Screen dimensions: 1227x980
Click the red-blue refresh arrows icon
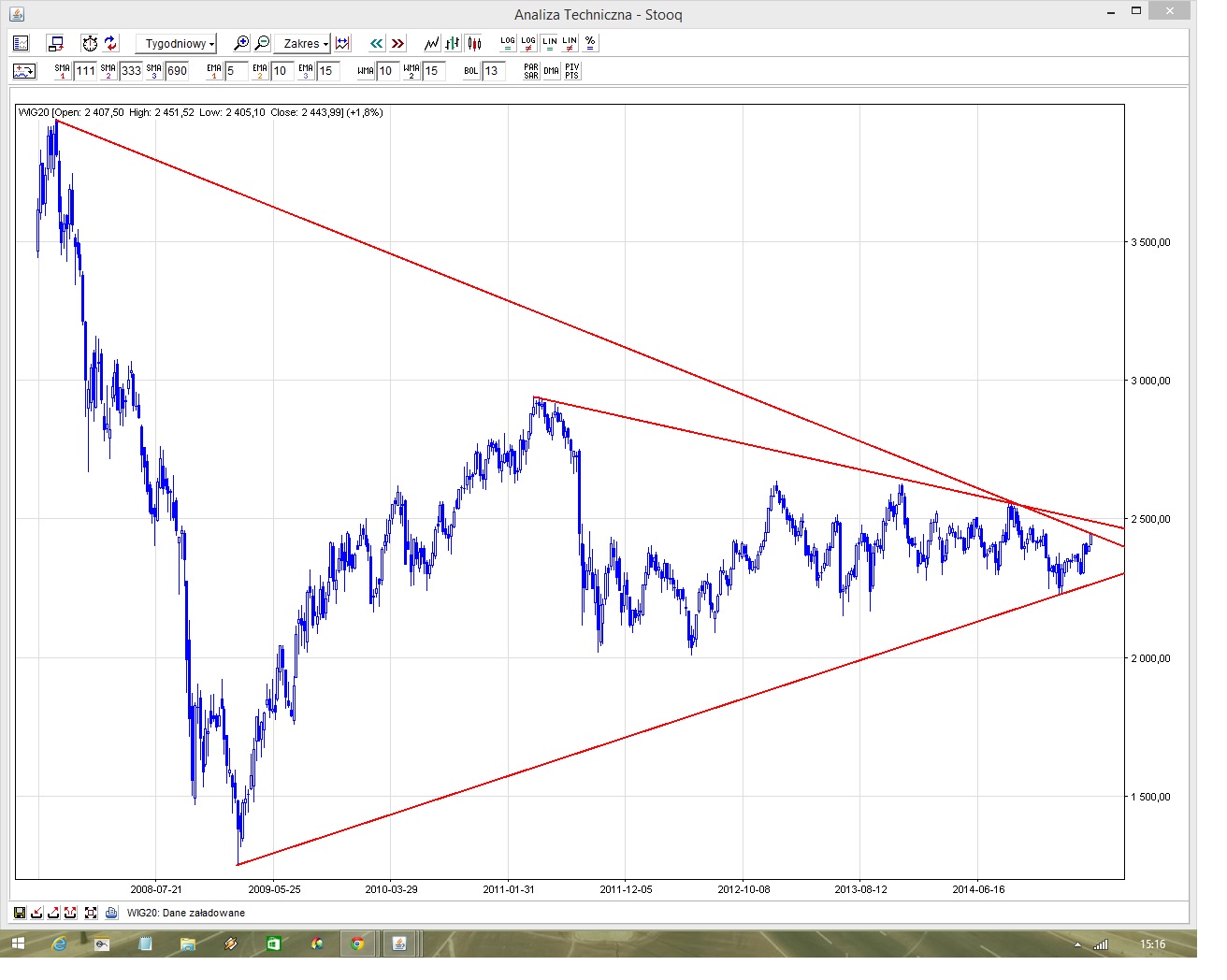tap(111, 43)
